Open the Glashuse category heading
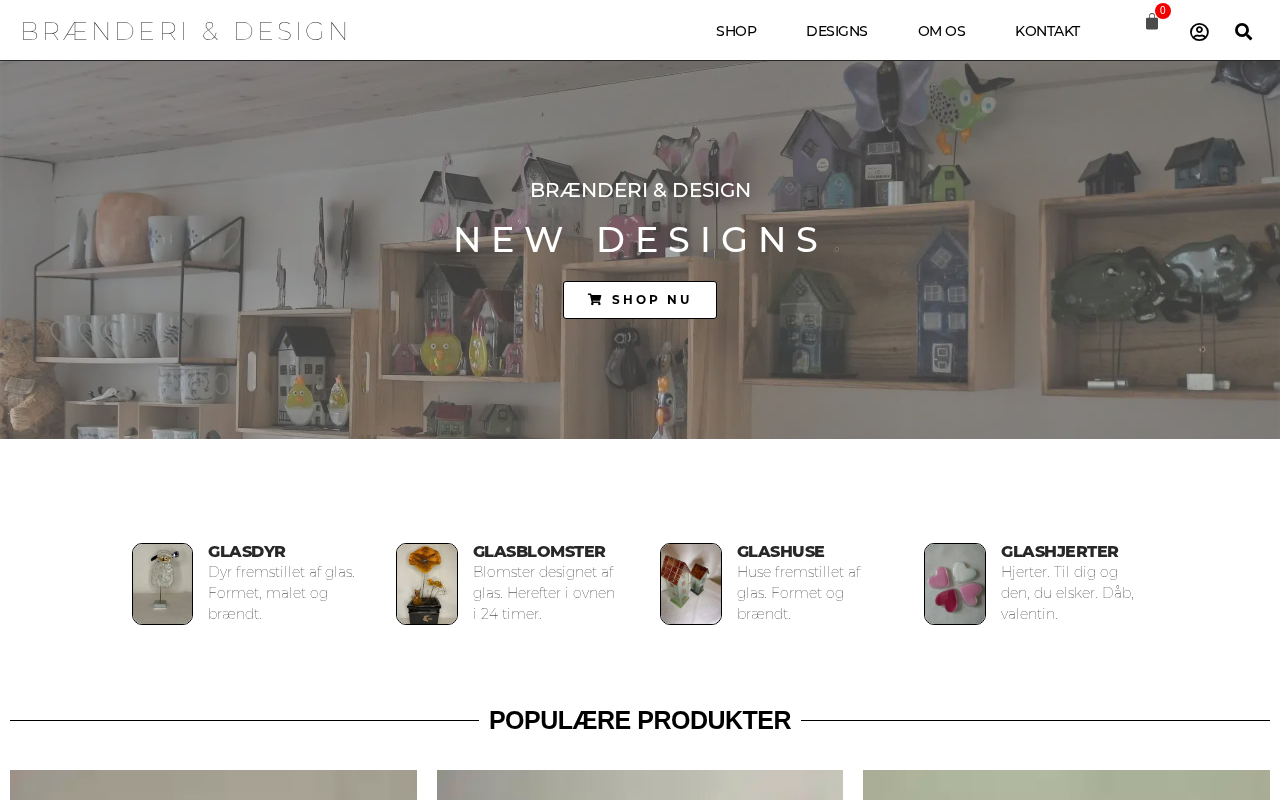This screenshot has height=800, width=1280. point(781,552)
